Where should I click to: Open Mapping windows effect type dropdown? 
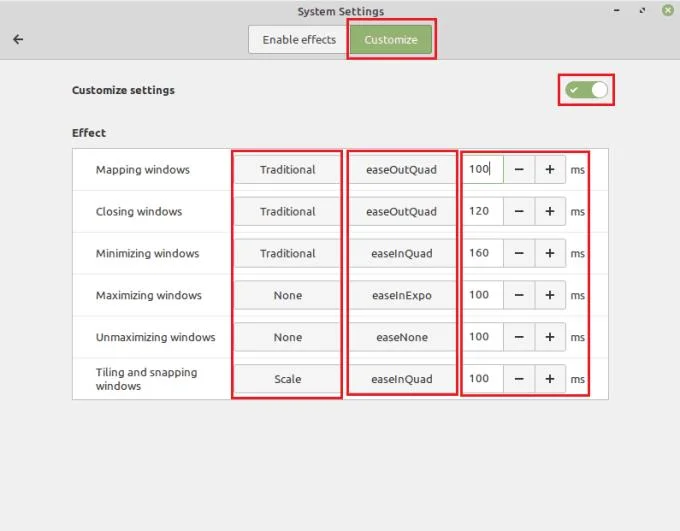(288, 170)
